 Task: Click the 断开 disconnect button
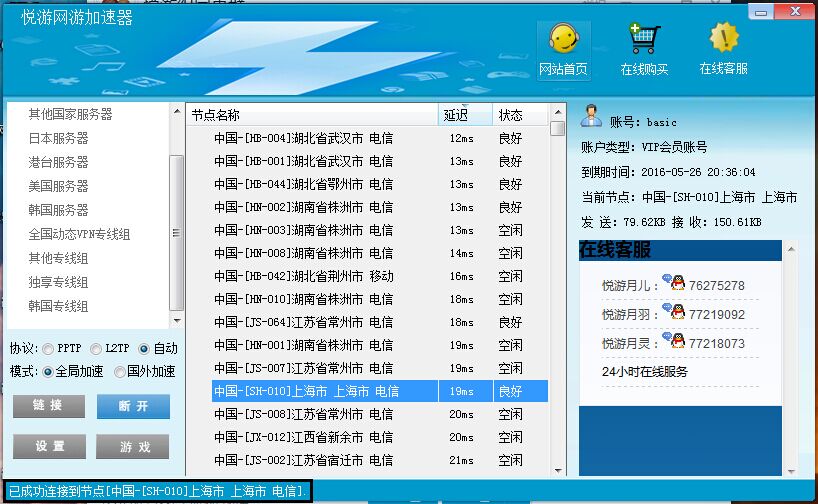[134, 406]
